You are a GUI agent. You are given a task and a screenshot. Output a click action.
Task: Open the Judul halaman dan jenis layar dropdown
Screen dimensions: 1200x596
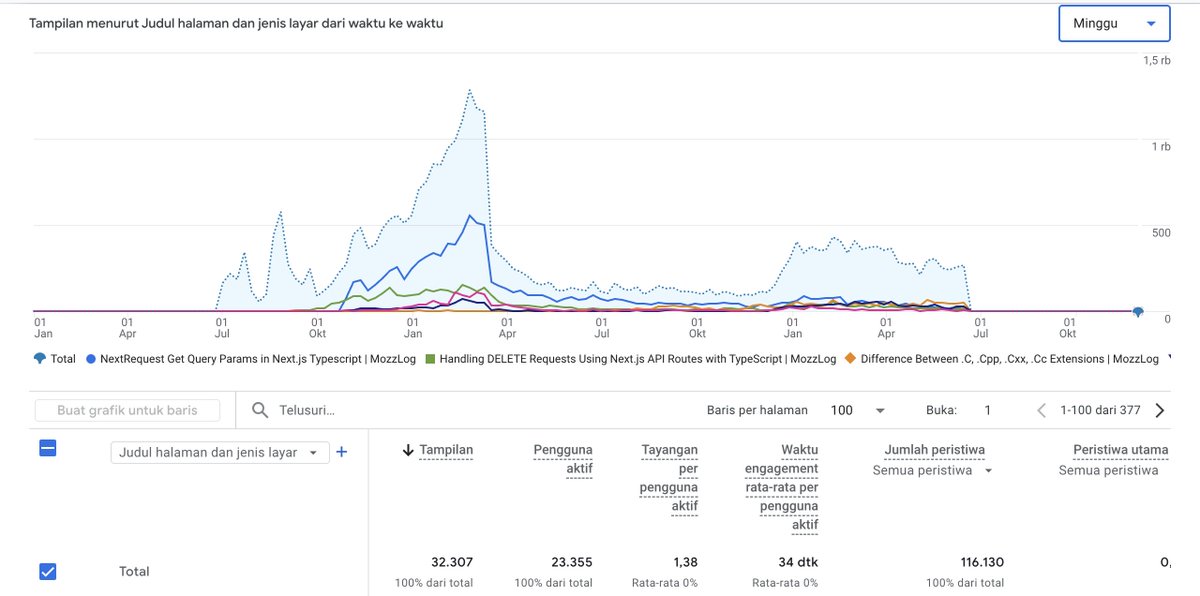(219, 452)
